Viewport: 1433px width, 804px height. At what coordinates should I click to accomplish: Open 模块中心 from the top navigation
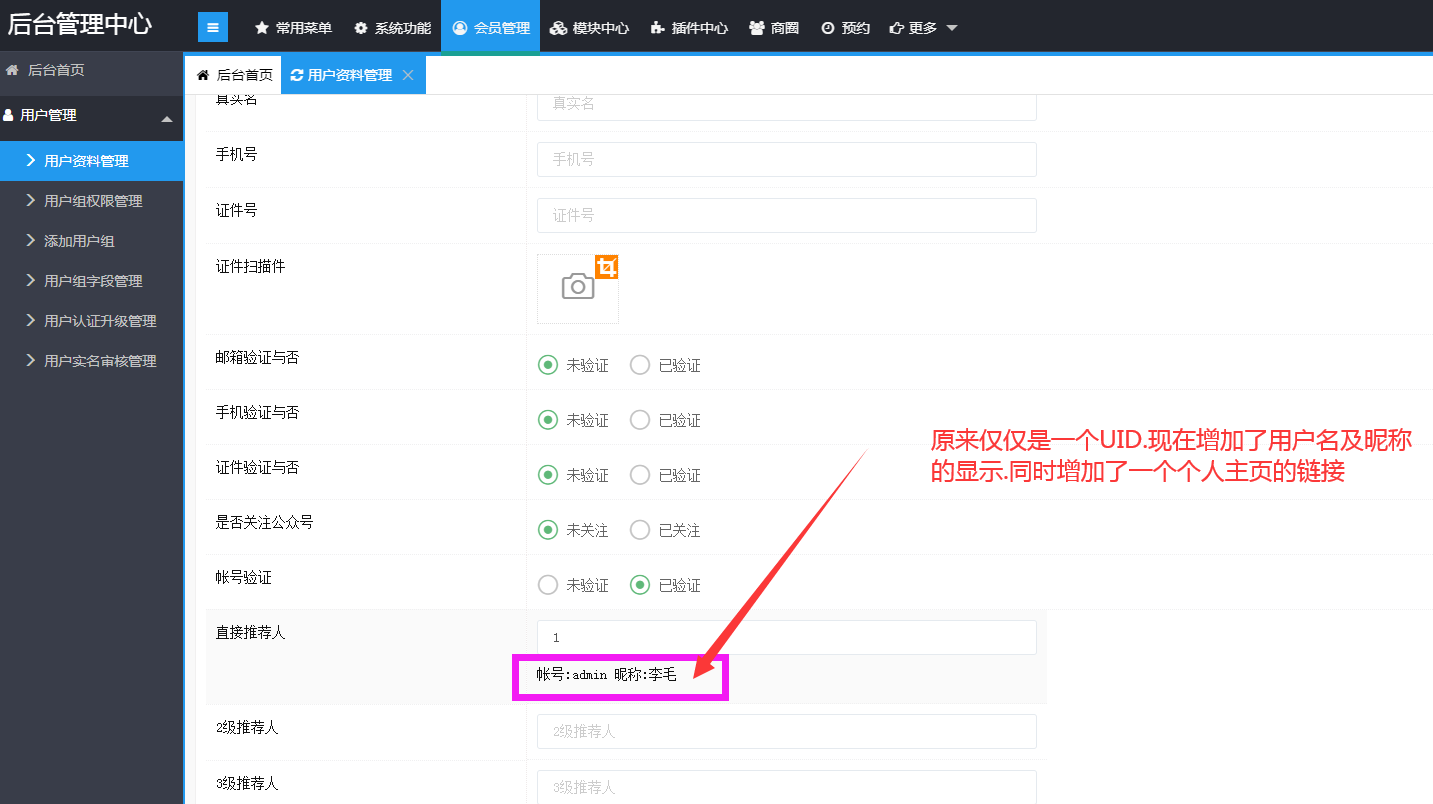tap(589, 28)
